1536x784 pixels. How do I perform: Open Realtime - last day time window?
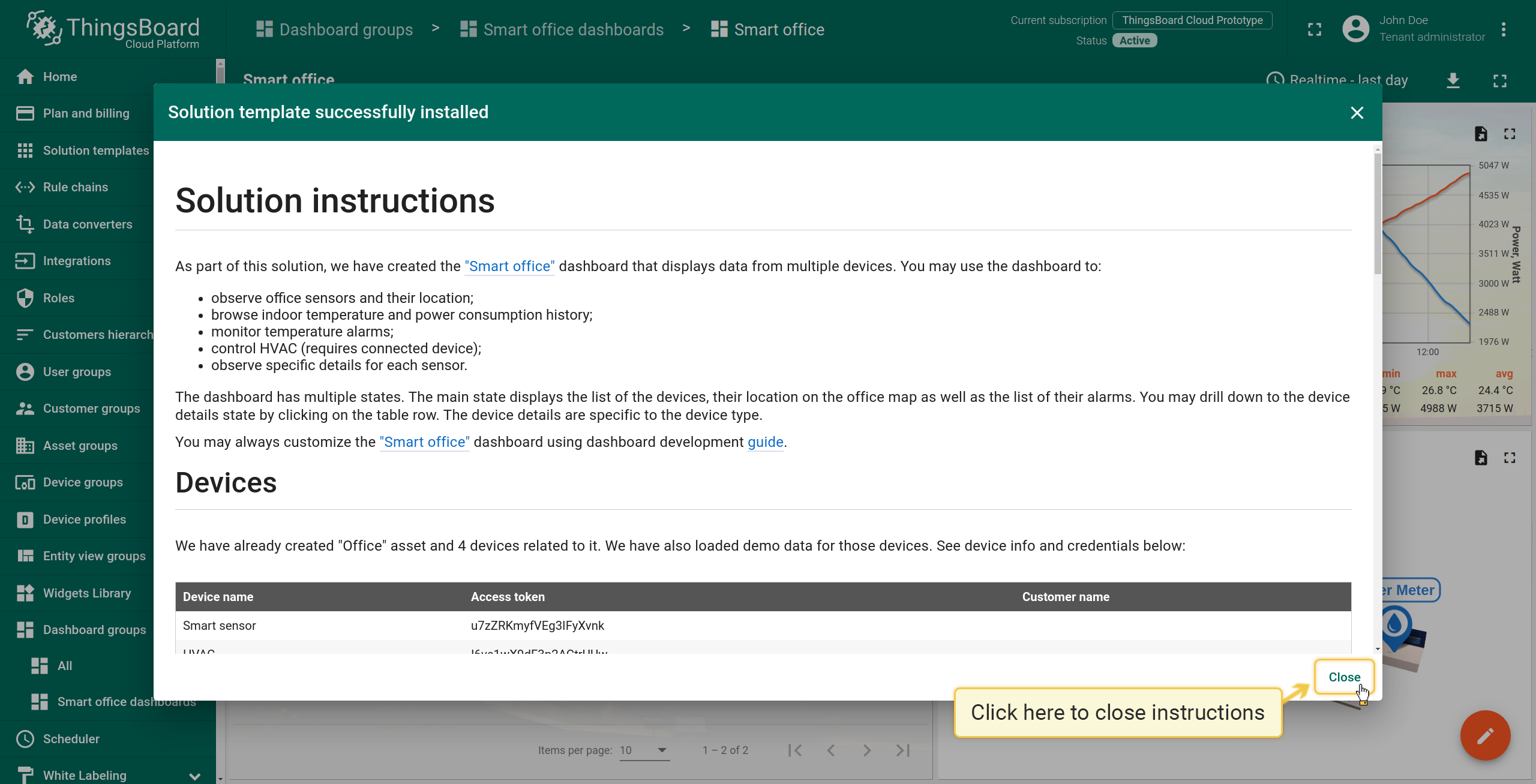(1337, 80)
